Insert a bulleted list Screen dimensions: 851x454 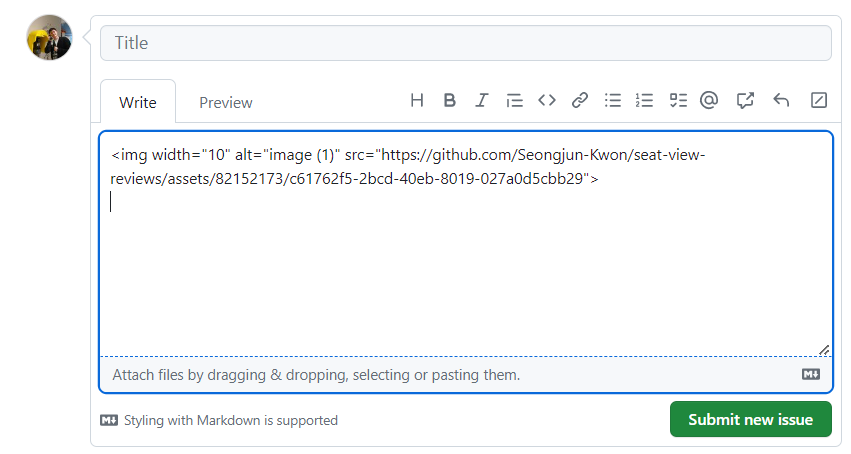pyautogui.click(x=613, y=100)
